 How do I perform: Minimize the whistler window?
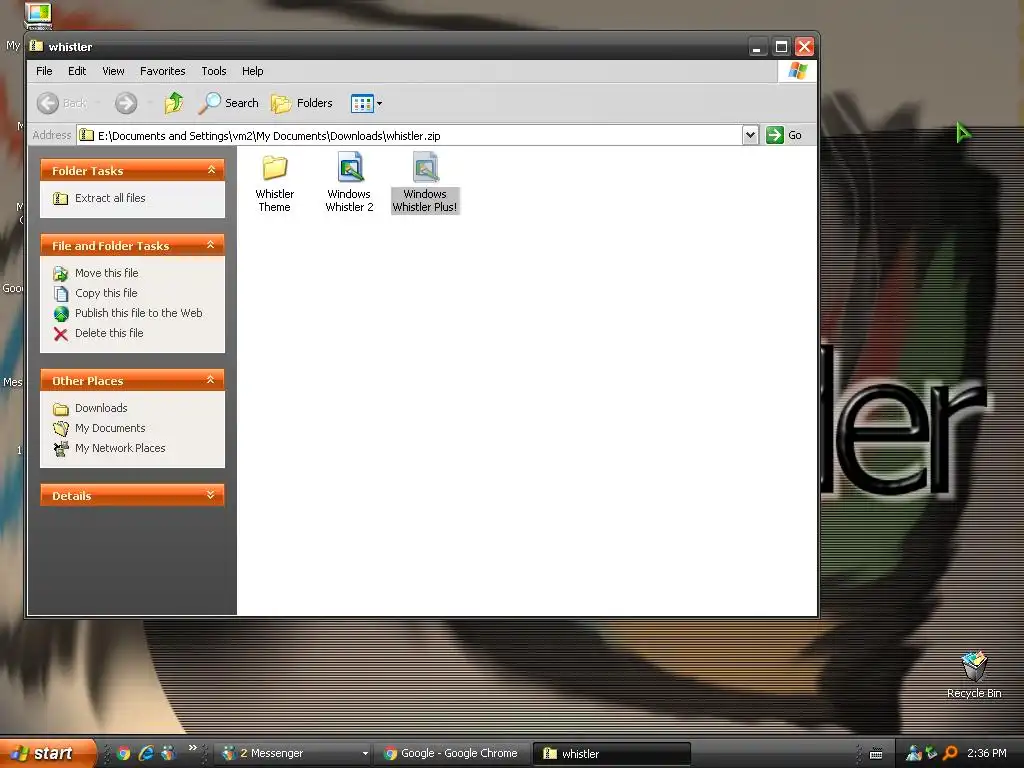pos(758,46)
